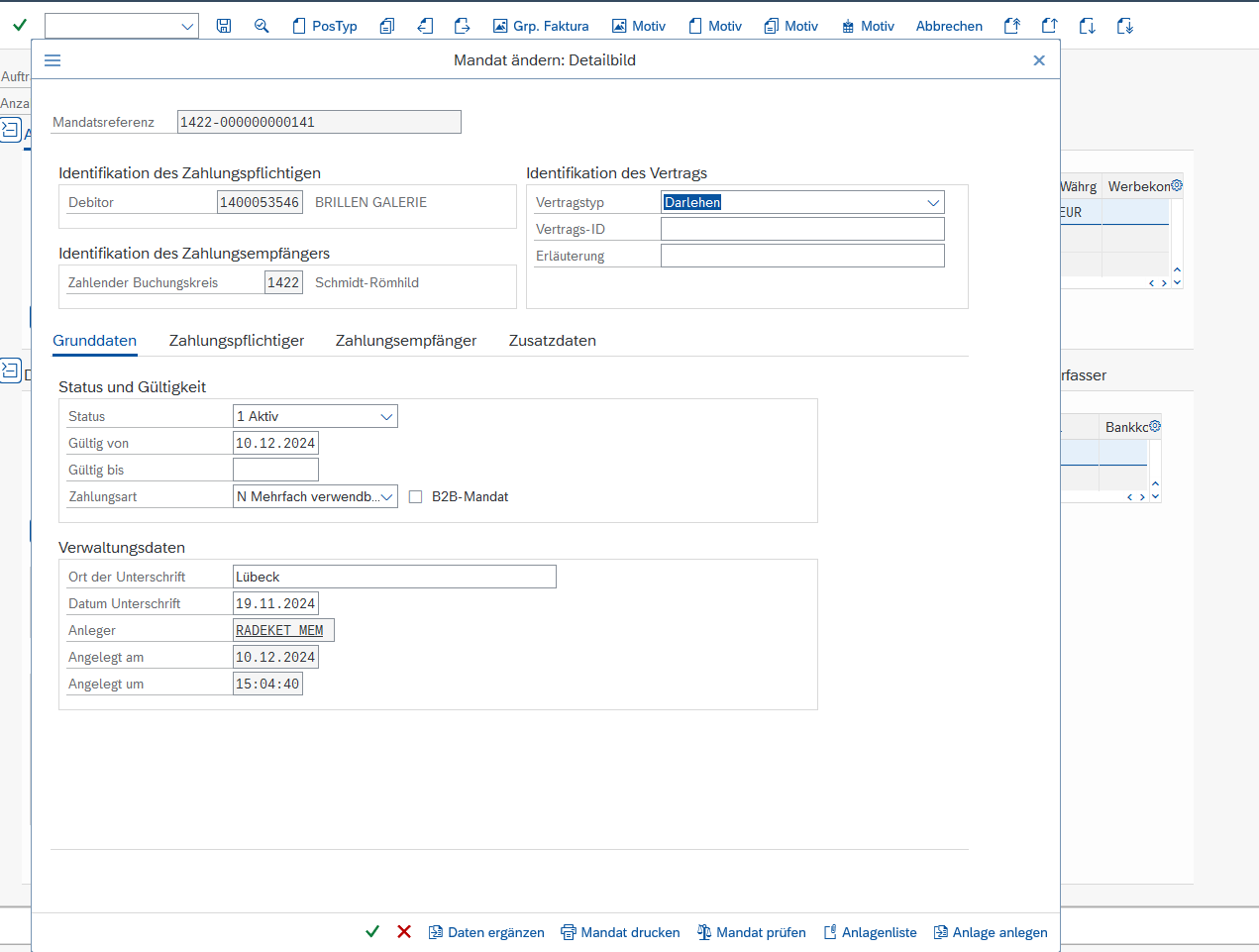Image resolution: width=1259 pixels, height=952 pixels.
Task: Click the Anlage anlegen button
Action: tap(991, 932)
